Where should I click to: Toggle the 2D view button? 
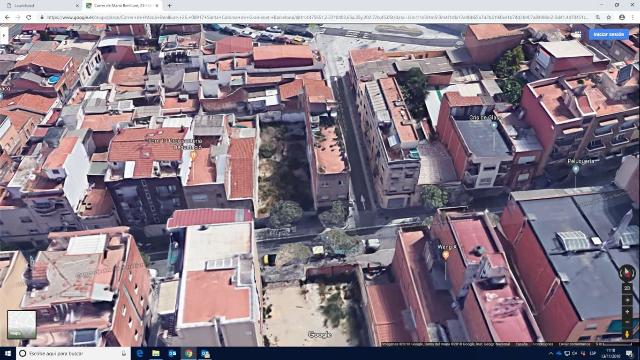[627, 288]
